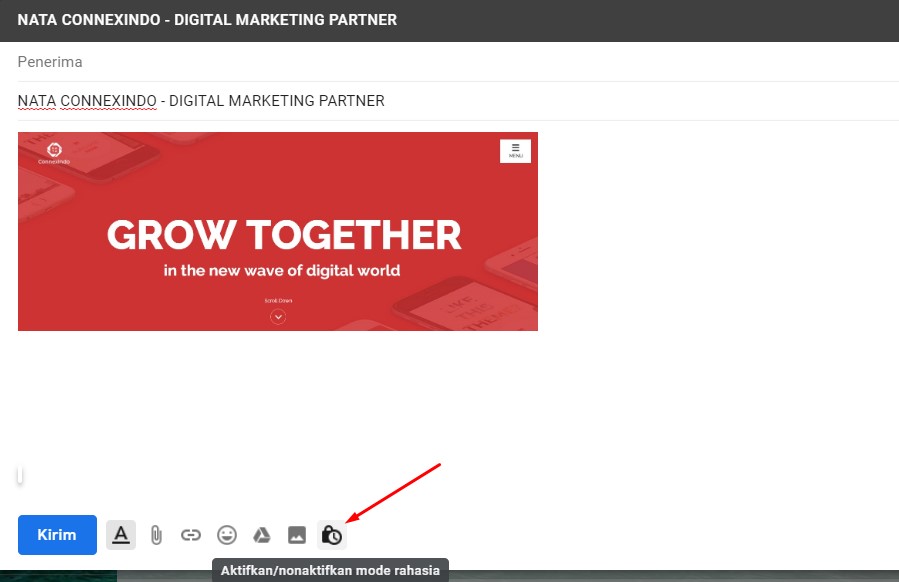Click the Connexindo logo in the image
899x582 pixels.
point(54,153)
